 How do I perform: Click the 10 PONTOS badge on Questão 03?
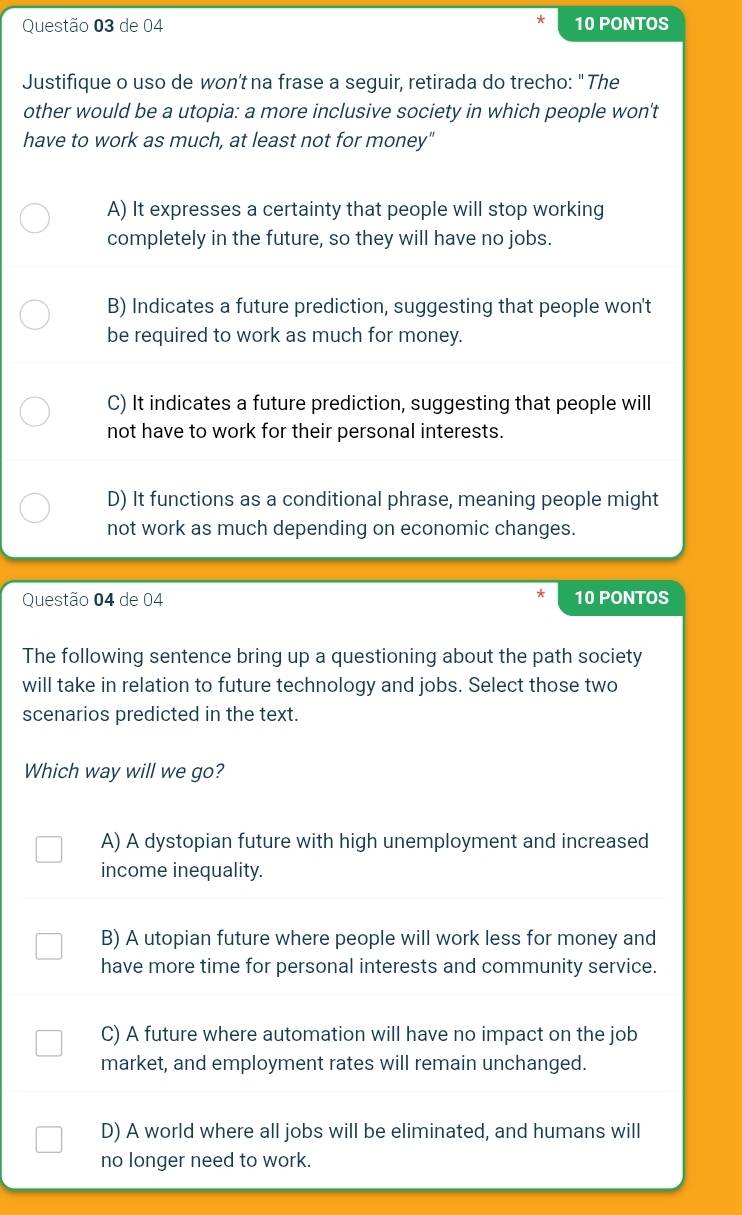click(x=621, y=24)
